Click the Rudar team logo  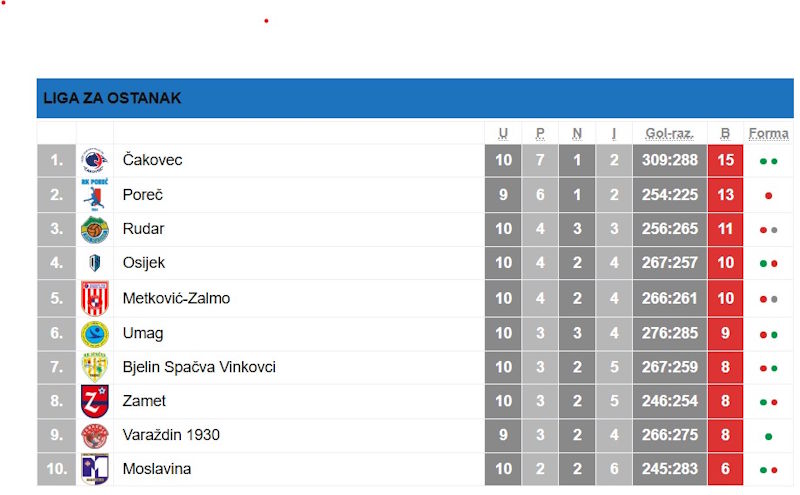point(94,230)
